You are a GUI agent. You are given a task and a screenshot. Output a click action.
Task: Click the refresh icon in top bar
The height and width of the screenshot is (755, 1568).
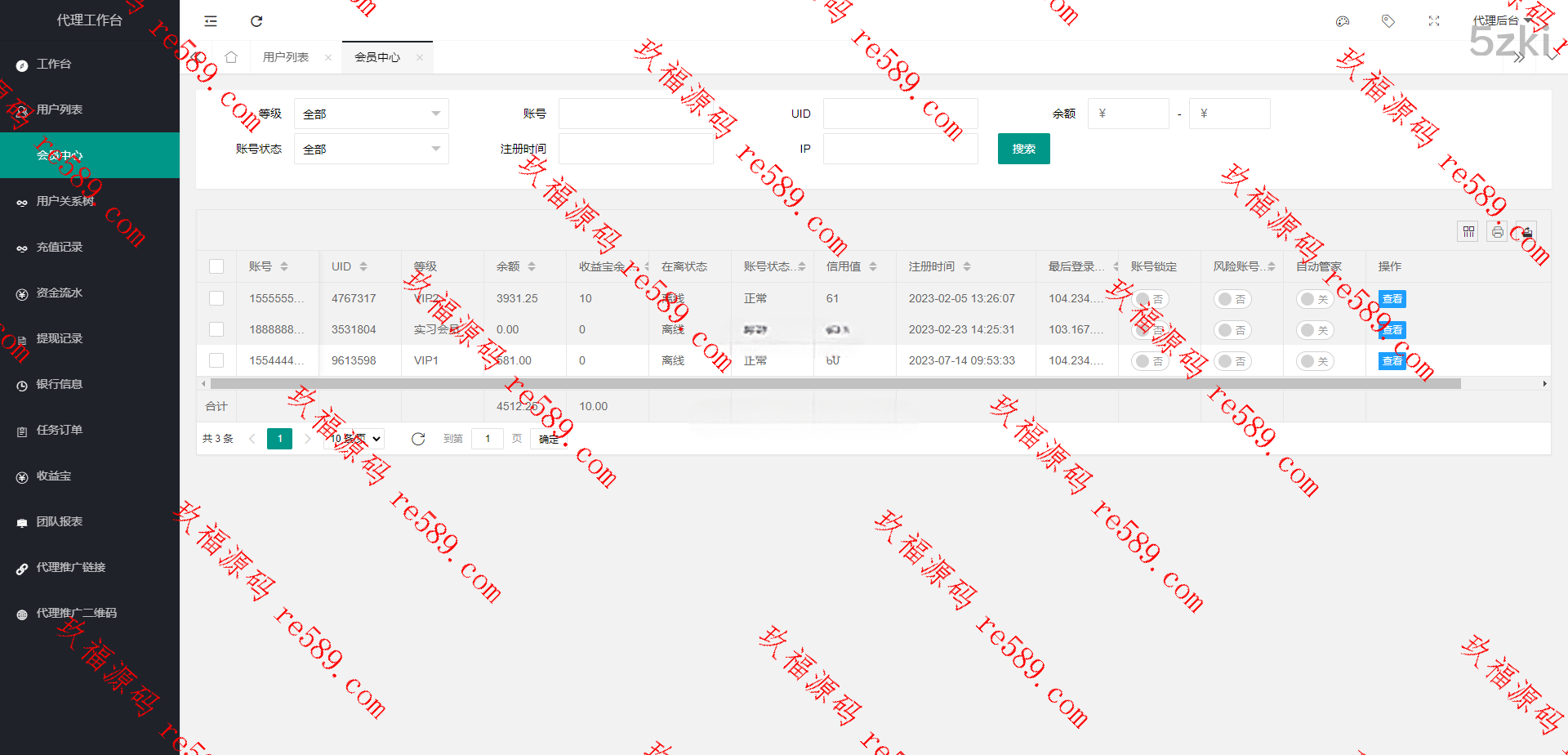click(x=256, y=21)
